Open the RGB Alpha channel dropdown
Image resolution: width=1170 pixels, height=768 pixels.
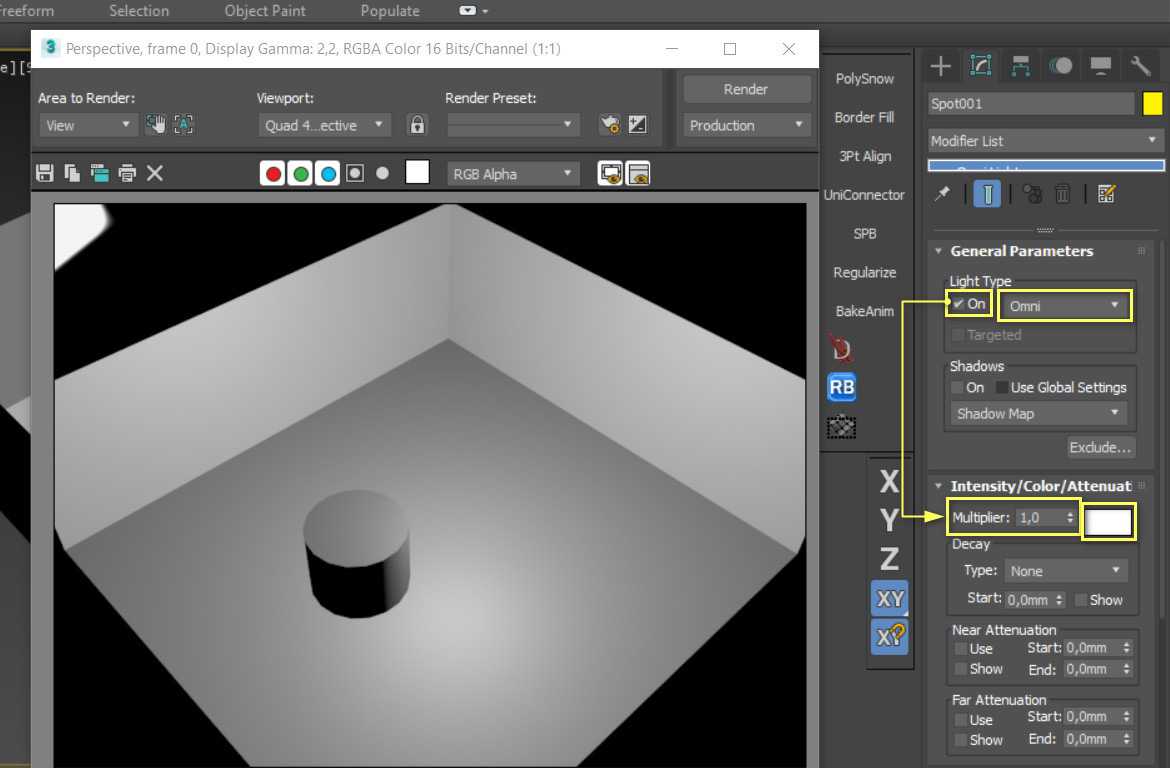click(513, 173)
